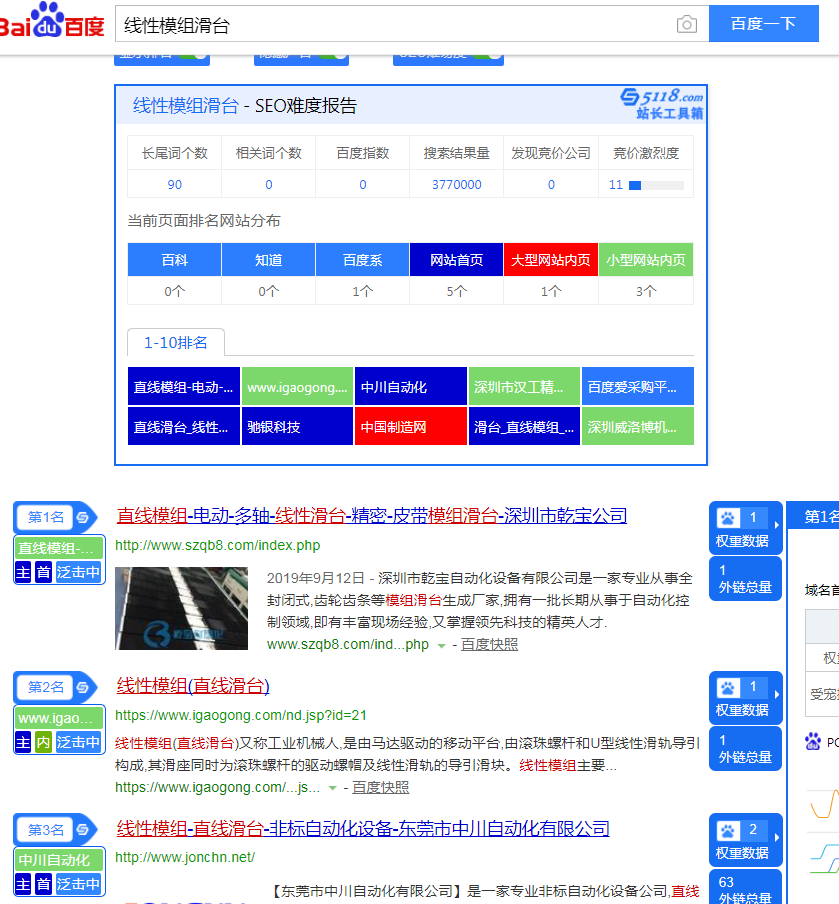Open result title 直线模组-电动-多轴-线性滑台
This screenshot has width=839, height=904.
[371, 515]
